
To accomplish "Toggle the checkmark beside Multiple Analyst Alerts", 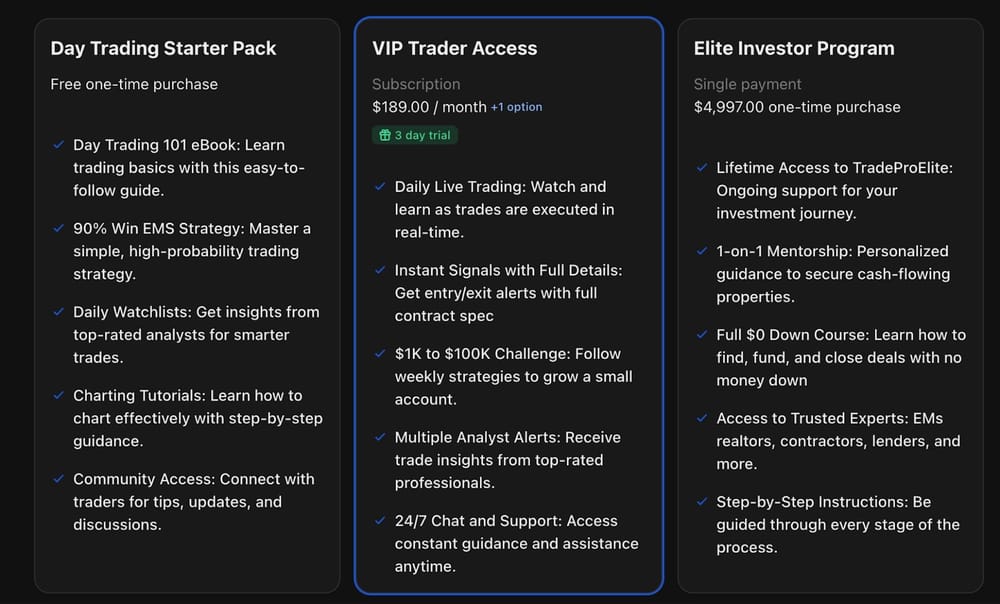I will click(x=380, y=437).
